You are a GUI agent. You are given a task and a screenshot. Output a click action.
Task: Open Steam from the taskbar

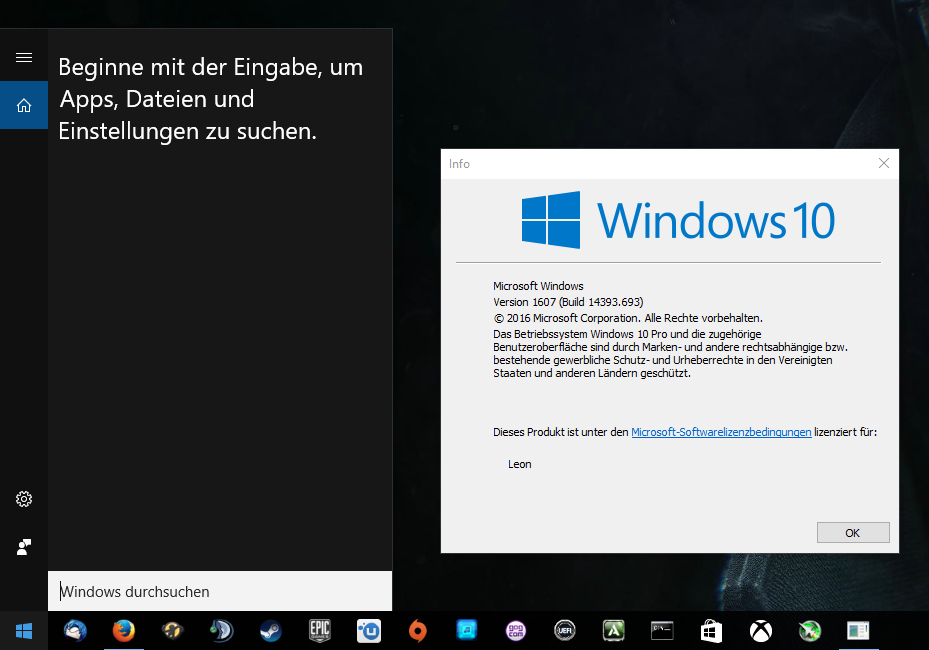click(x=271, y=631)
